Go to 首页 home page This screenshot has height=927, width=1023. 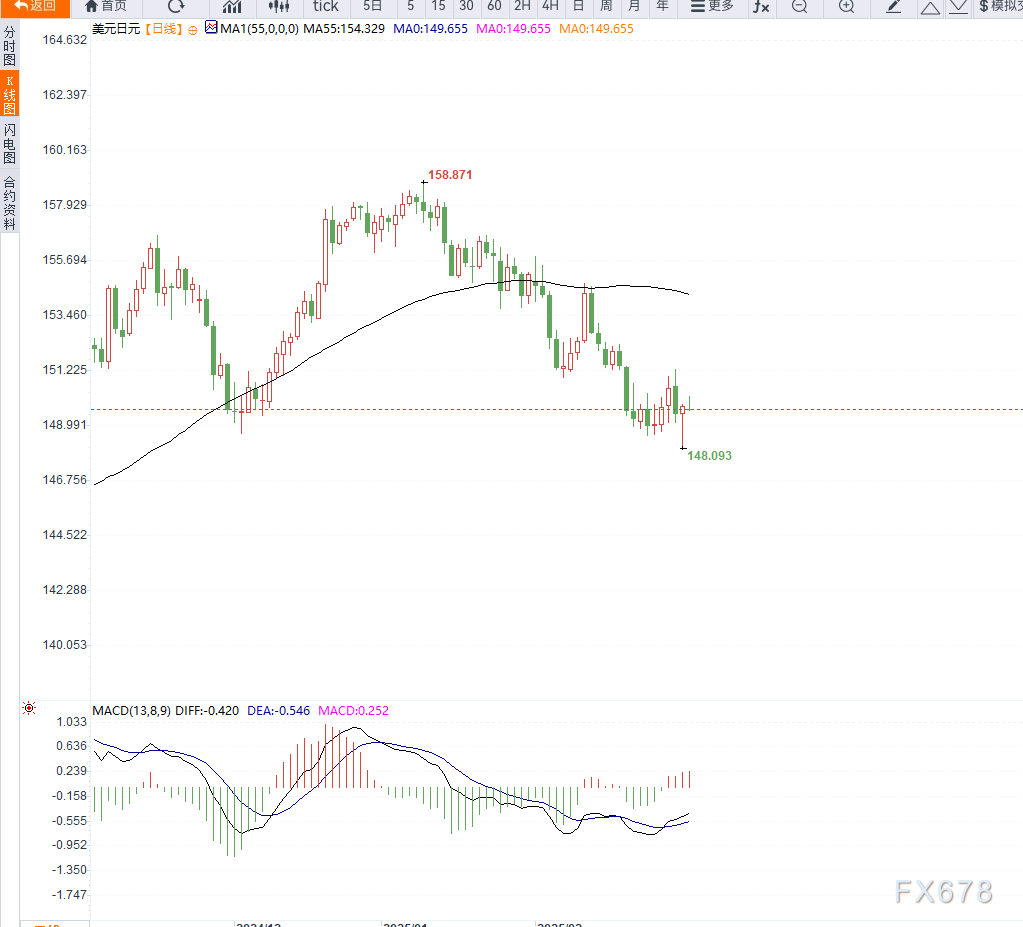106,7
